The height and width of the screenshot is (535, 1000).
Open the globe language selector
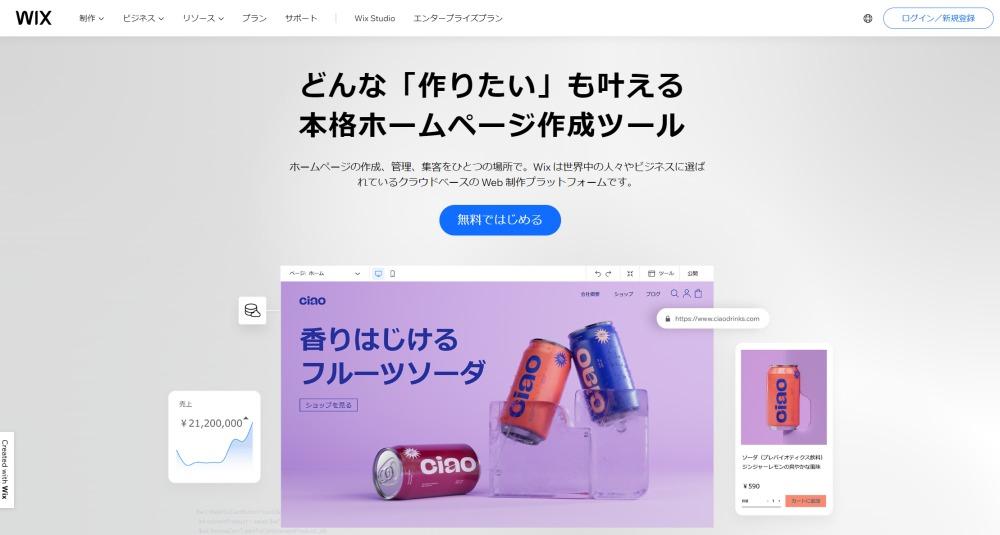point(867,18)
